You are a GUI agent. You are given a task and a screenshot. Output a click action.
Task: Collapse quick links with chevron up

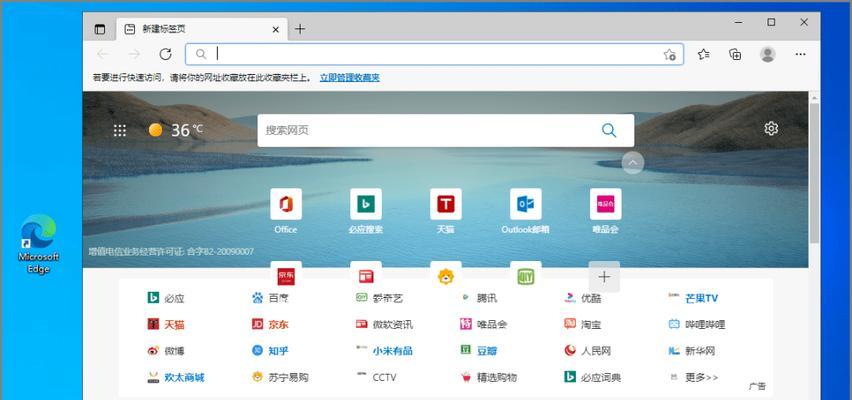(632, 162)
